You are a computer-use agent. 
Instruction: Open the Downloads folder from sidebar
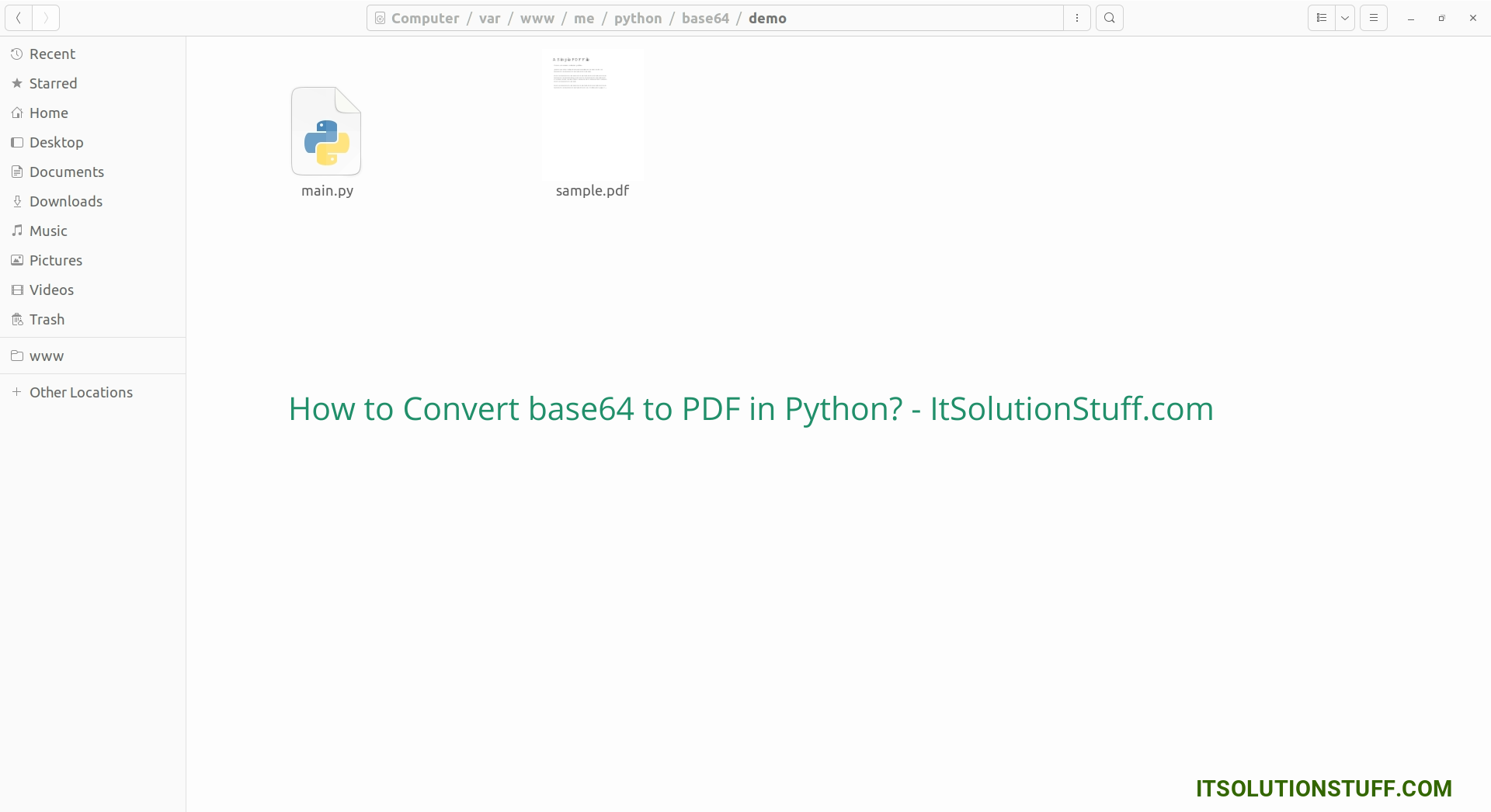click(x=66, y=201)
